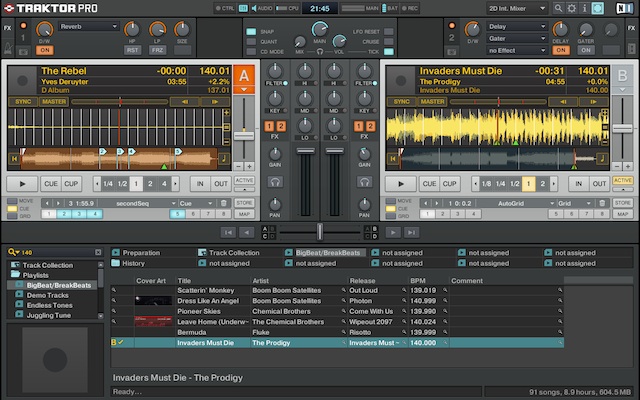Click Deck A CUE button
The height and width of the screenshot is (400, 640).
coord(51,184)
